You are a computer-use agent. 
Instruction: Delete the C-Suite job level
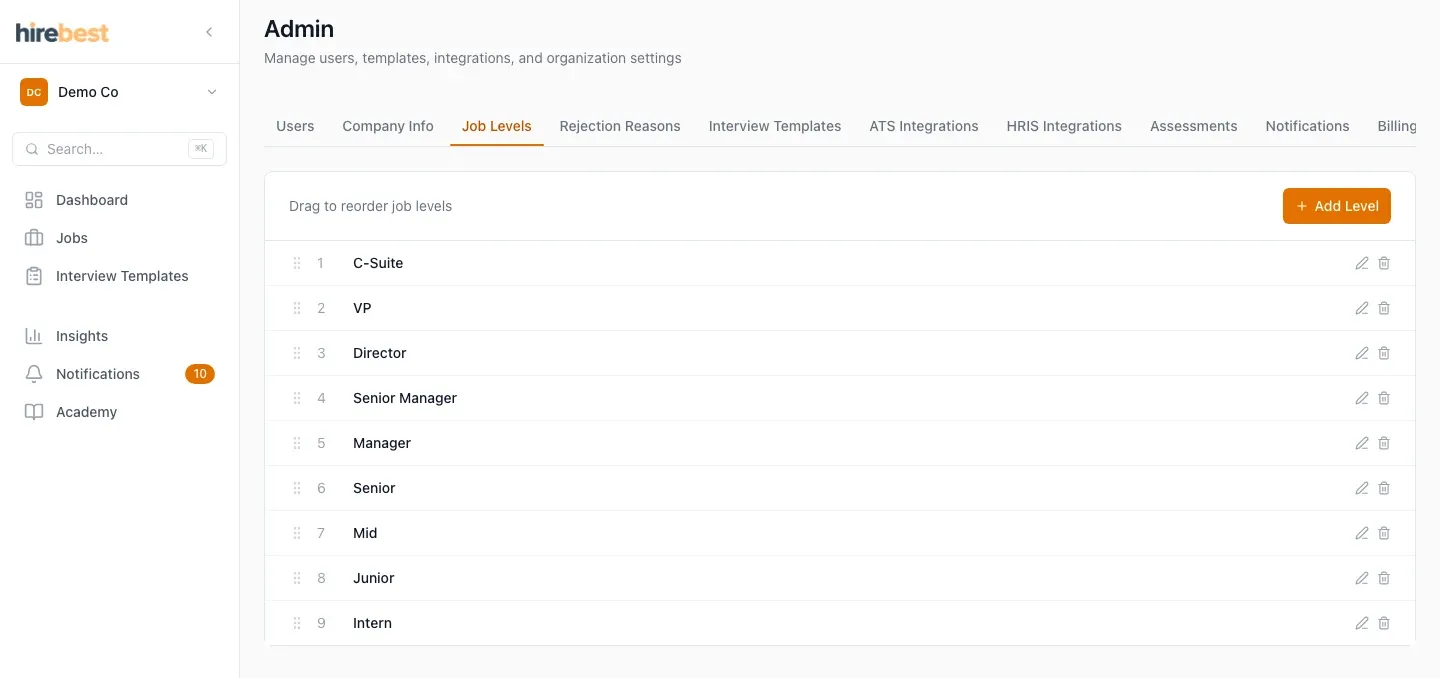coord(1384,263)
